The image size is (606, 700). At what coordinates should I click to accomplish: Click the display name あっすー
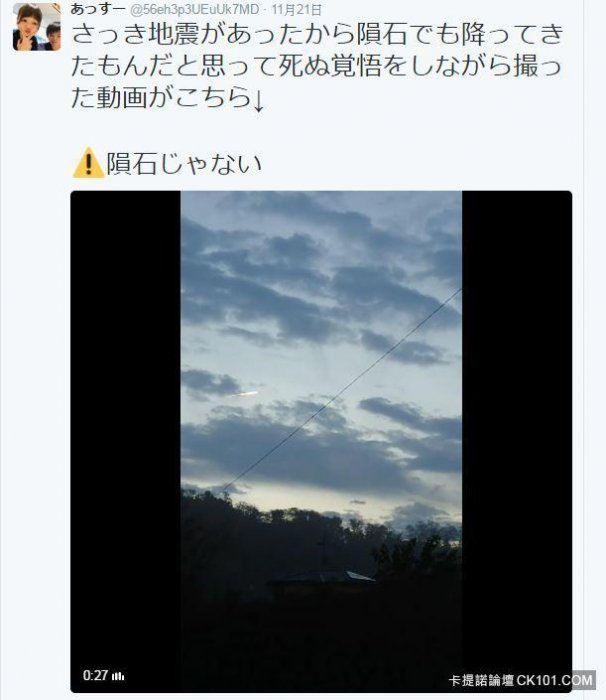97,8
